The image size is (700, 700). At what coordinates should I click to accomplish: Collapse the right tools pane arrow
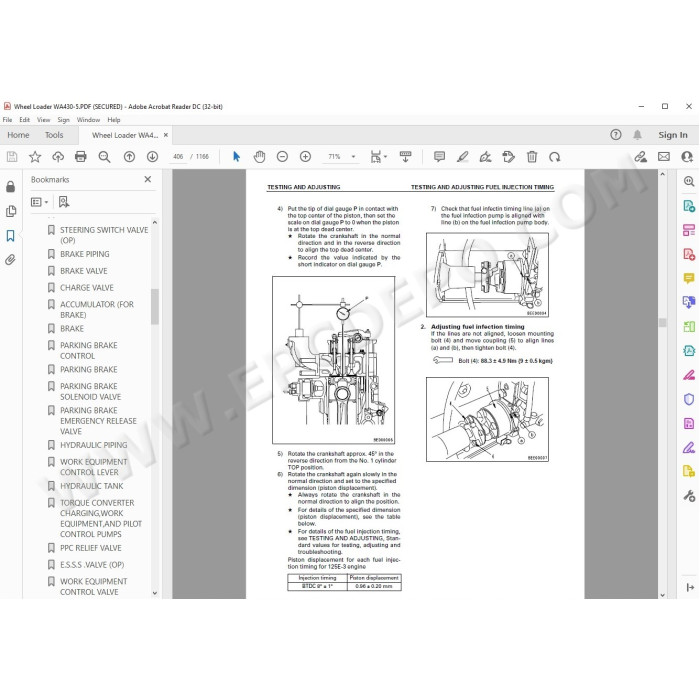pyautogui.click(x=690, y=588)
